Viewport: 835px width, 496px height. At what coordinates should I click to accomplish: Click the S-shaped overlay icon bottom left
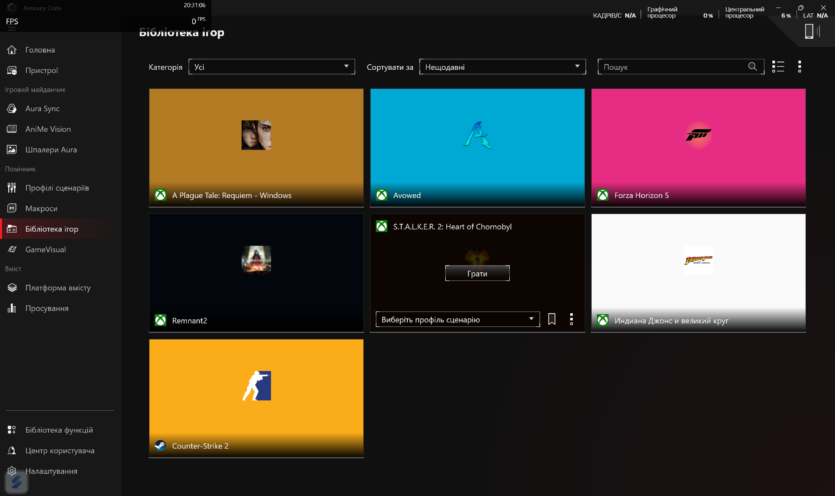[17, 483]
